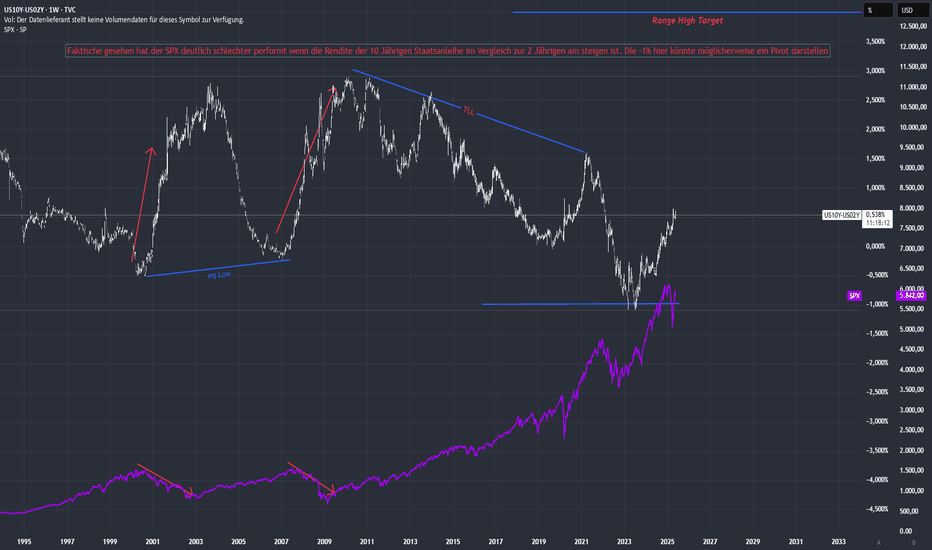Select the 'eq Low' line label

coord(219,275)
